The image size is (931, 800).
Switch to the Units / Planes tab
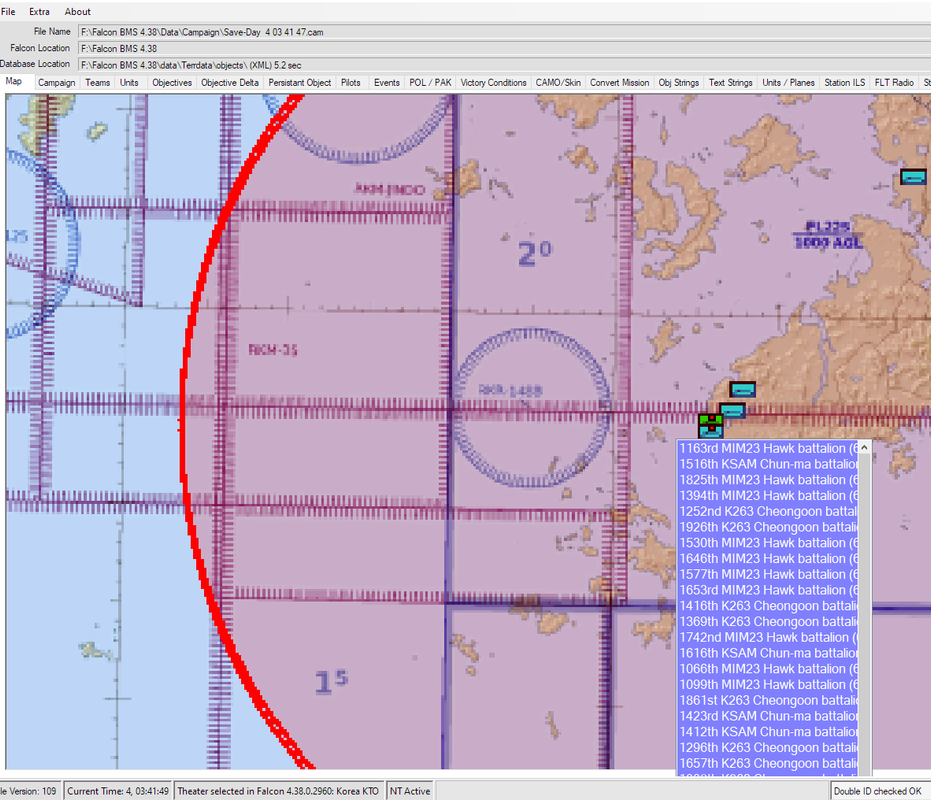coord(788,83)
